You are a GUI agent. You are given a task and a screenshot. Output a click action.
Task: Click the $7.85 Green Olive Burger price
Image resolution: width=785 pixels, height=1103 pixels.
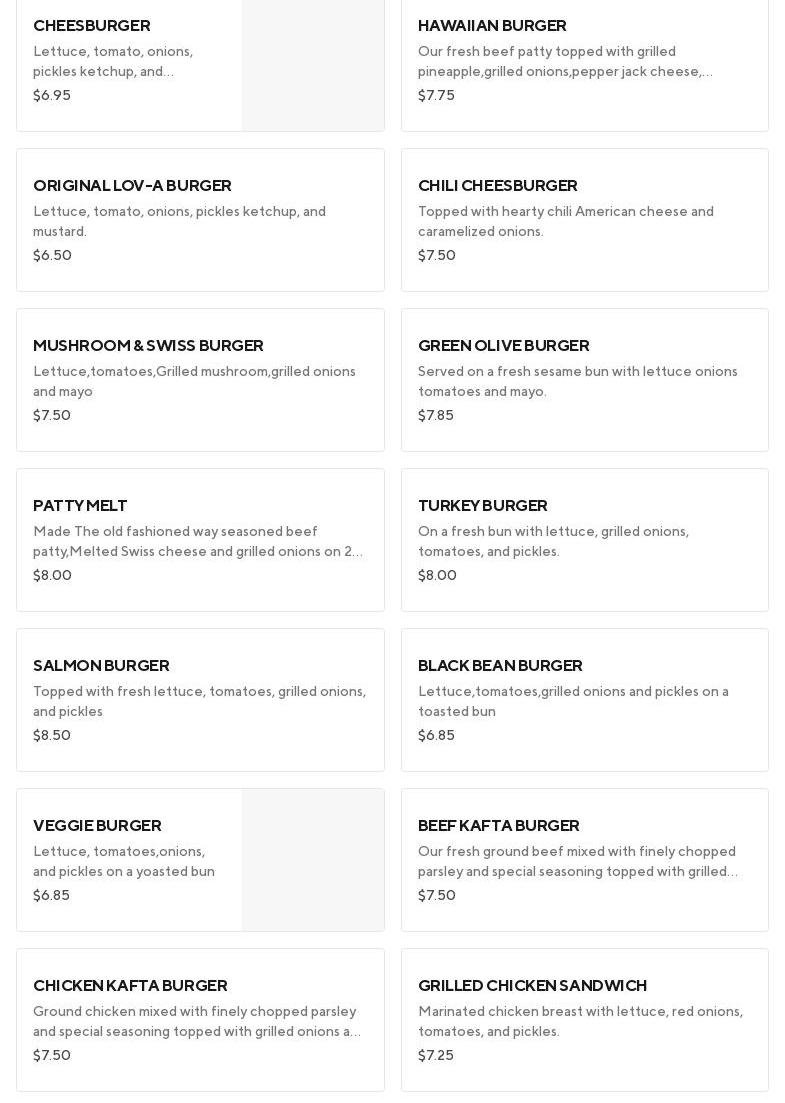[x=436, y=416]
